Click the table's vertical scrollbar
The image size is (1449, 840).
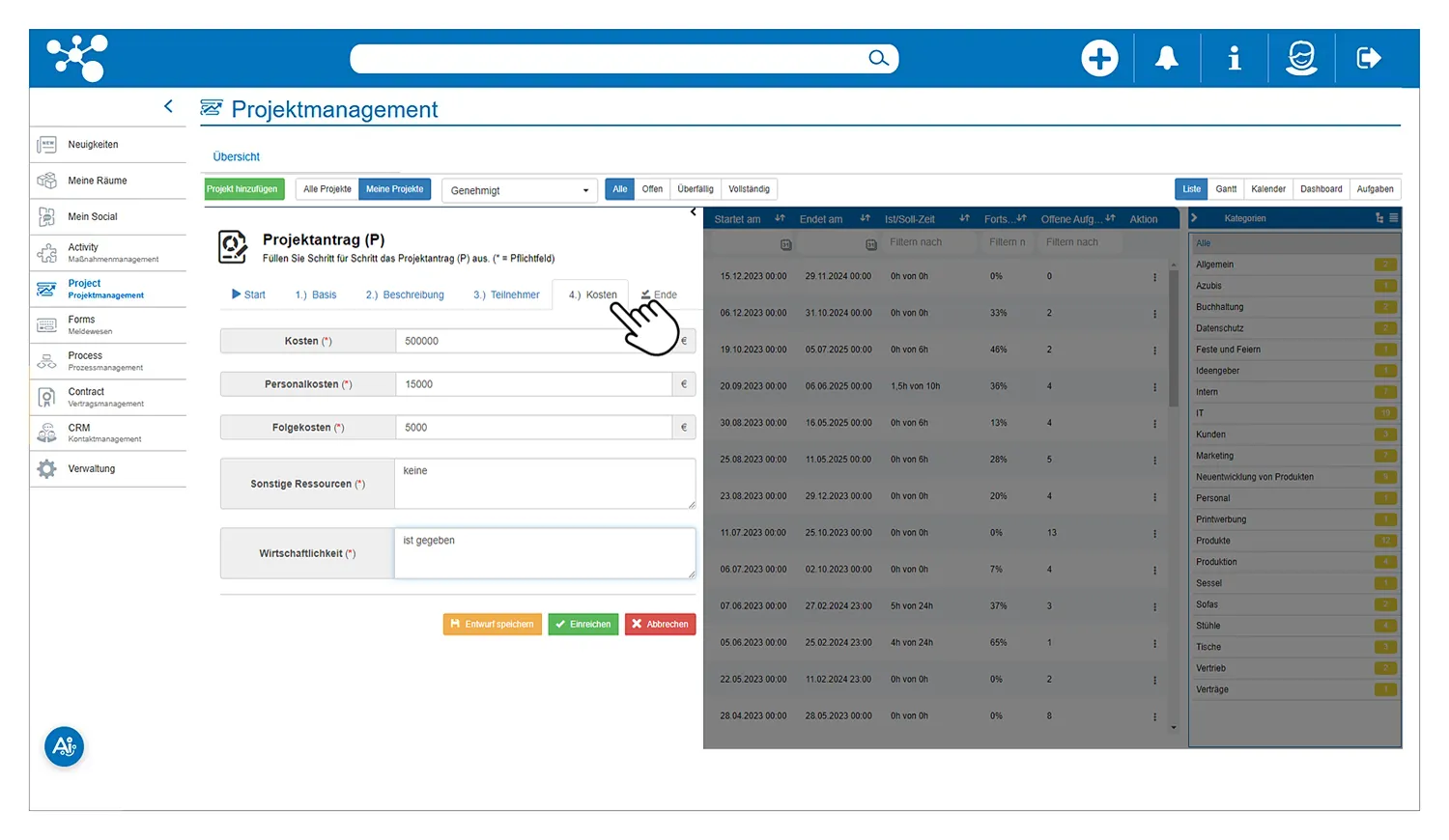pyautogui.click(x=1174, y=338)
